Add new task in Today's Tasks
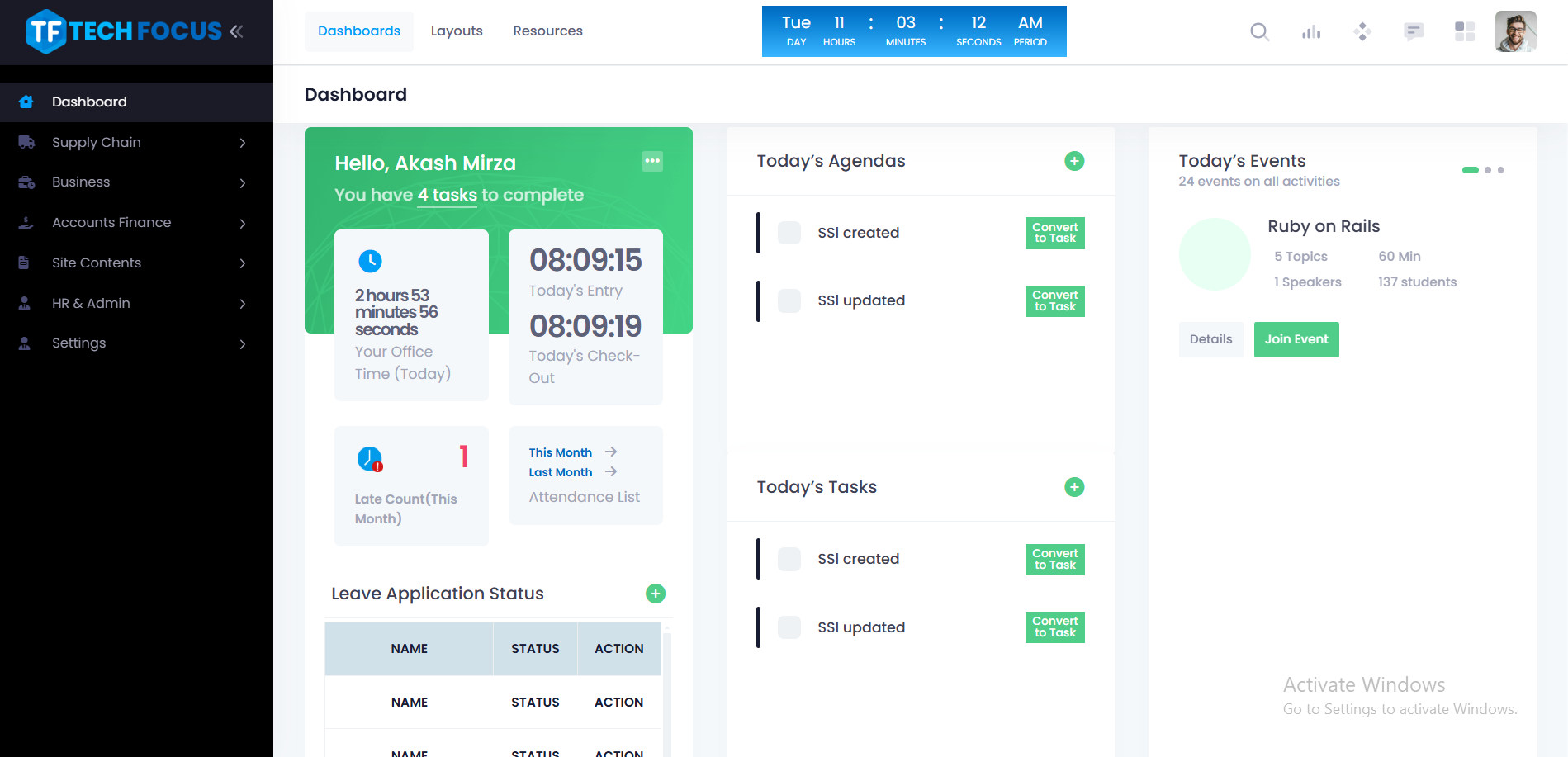Screen dimensions: 1568x757 1074,487
